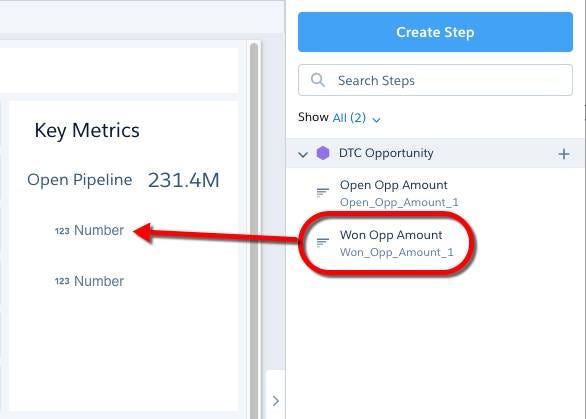Select the Open Pipeline 231.4M number widget
586x419 pixels.
pos(123,180)
